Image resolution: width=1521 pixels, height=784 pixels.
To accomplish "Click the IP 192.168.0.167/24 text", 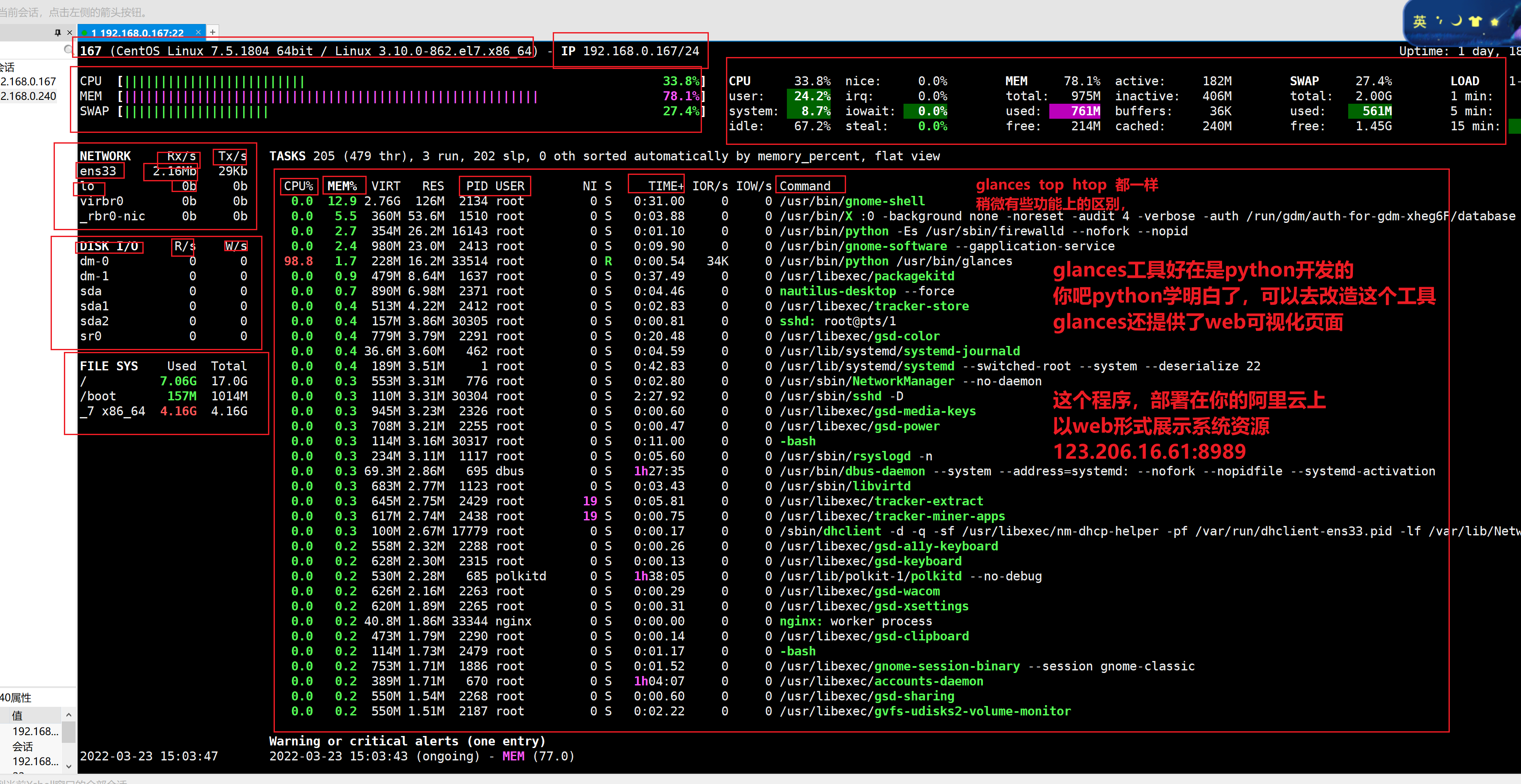I will [630, 51].
